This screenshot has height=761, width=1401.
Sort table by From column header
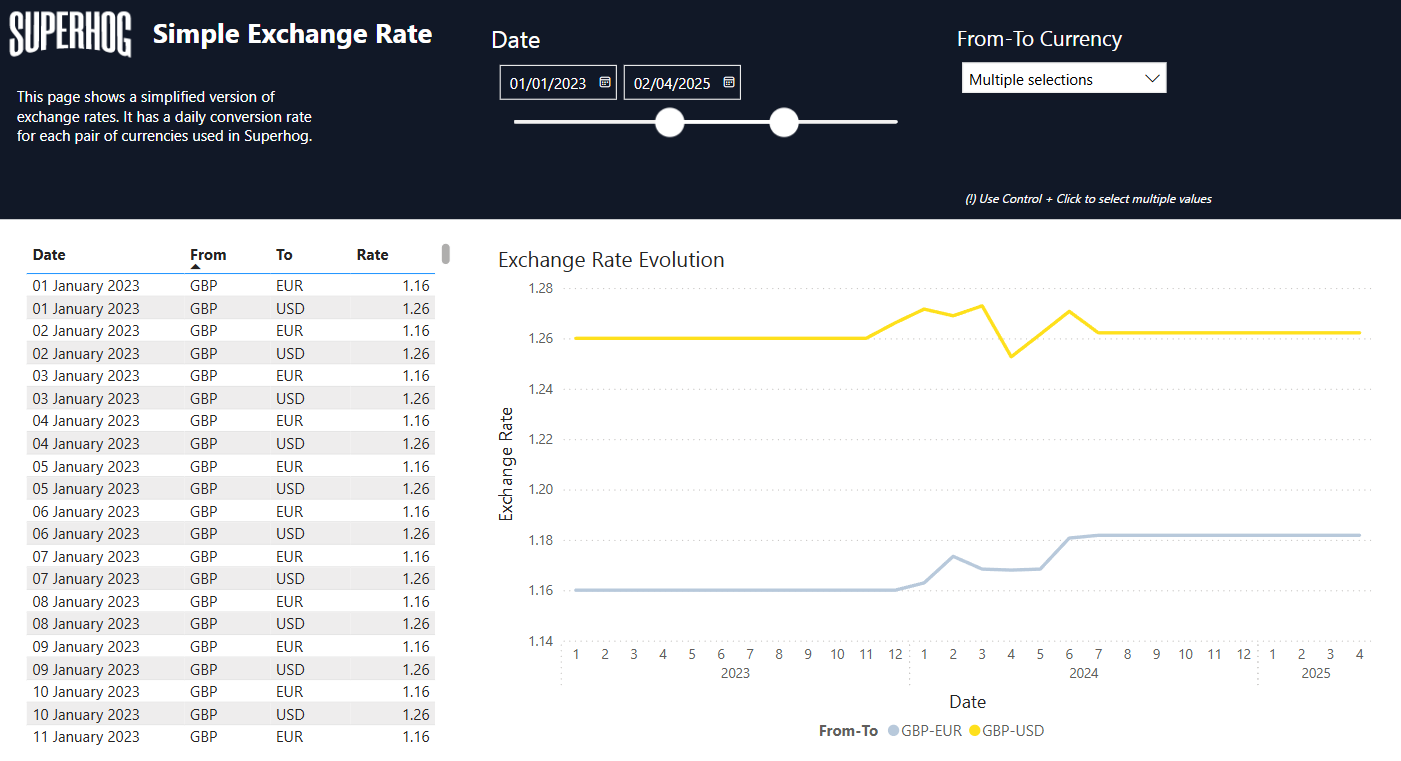point(208,255)
